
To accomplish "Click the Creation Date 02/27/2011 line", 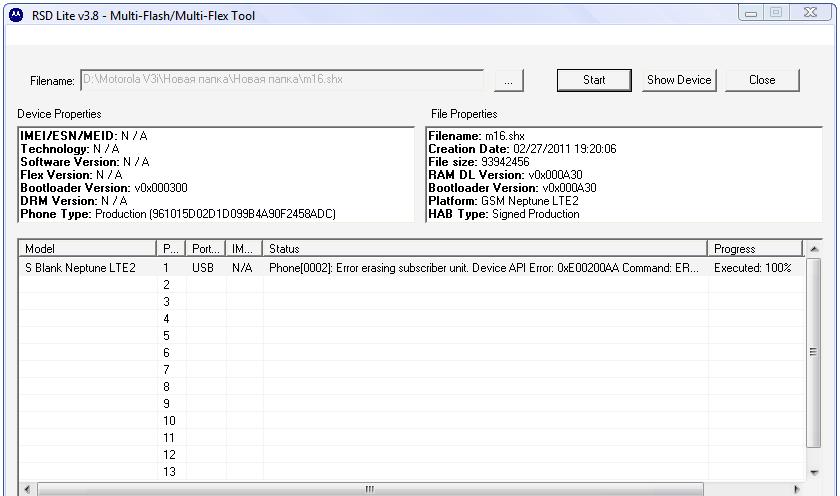I will [522, 149].
